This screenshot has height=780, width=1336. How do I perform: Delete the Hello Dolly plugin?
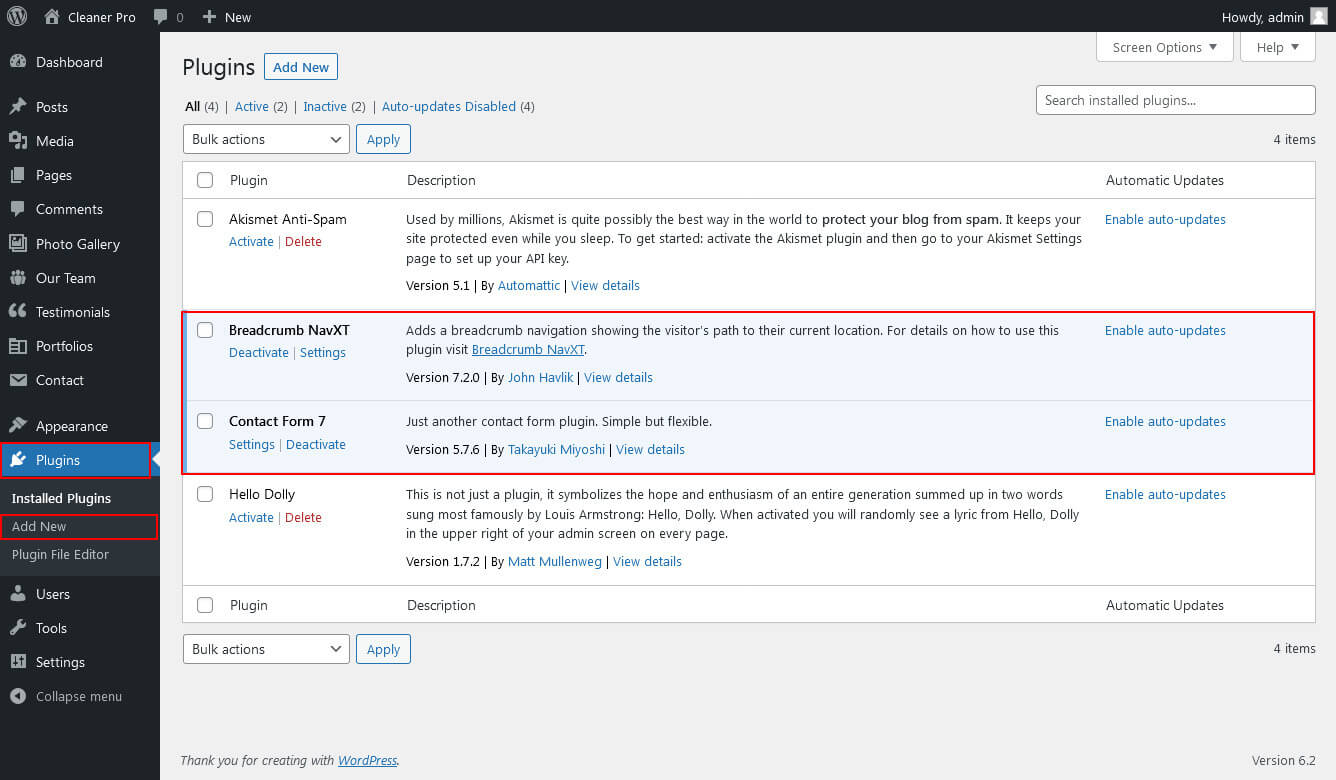pos(303,517)
